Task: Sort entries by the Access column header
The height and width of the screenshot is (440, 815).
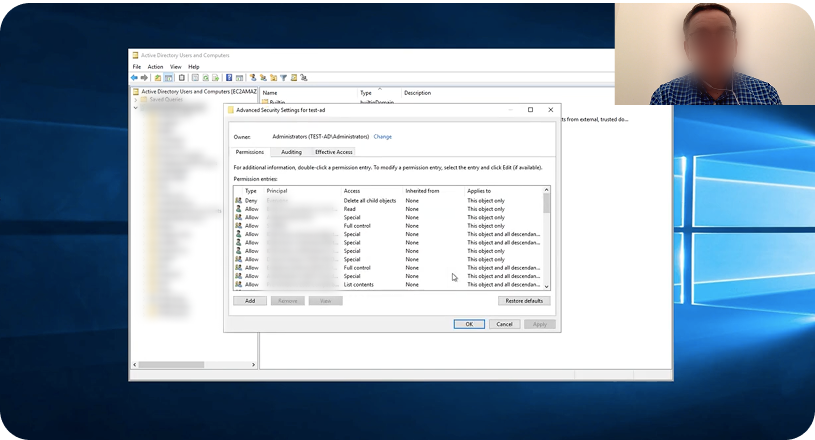Action: click(373, 191)
